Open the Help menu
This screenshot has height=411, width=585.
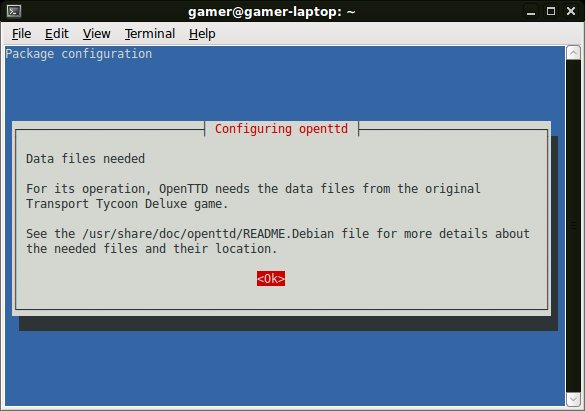click(202, 34)
